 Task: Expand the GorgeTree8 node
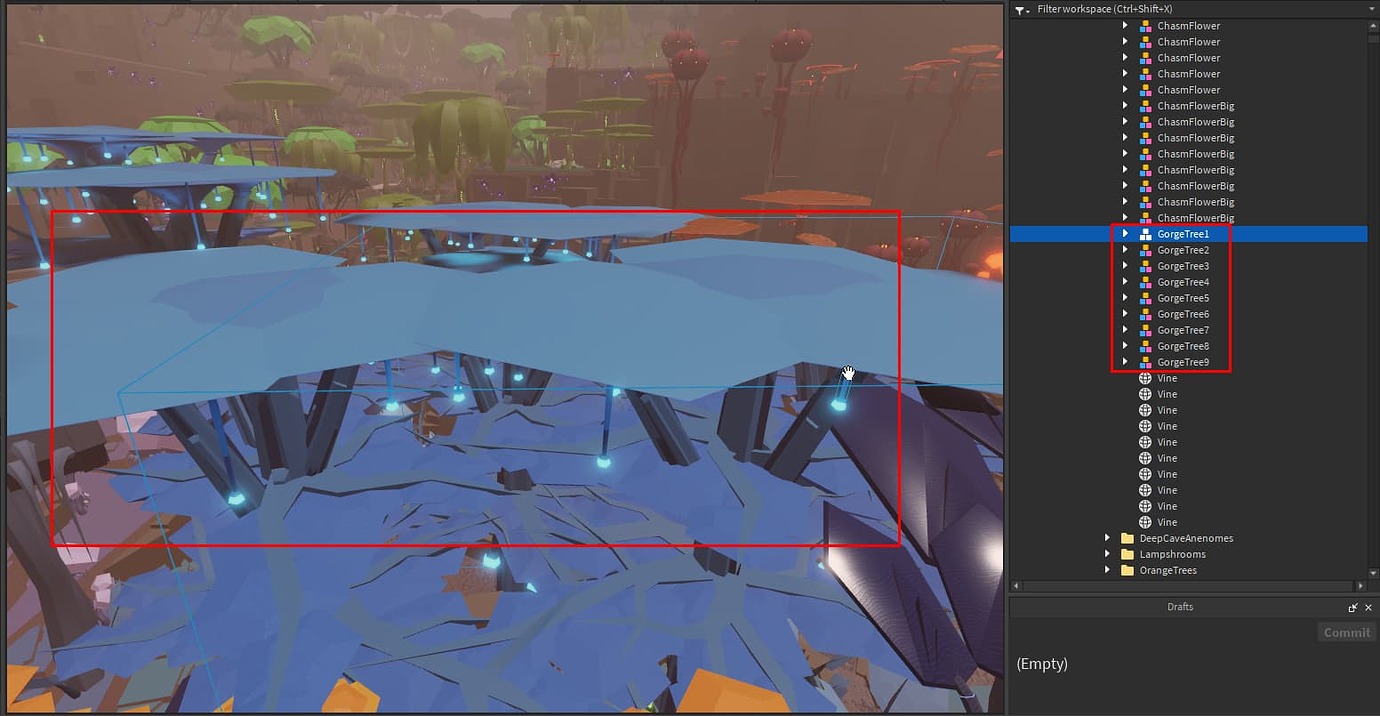coord(1125,346)
